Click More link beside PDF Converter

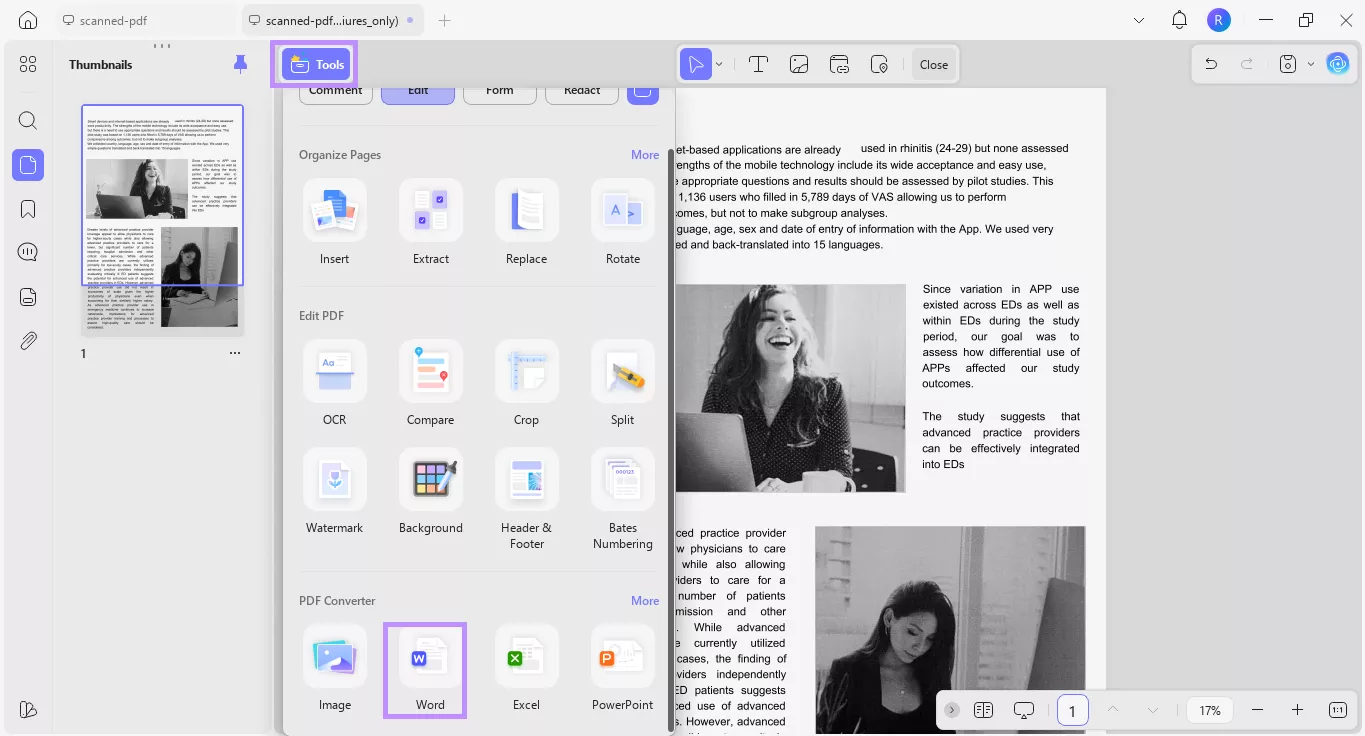[644, 601]
